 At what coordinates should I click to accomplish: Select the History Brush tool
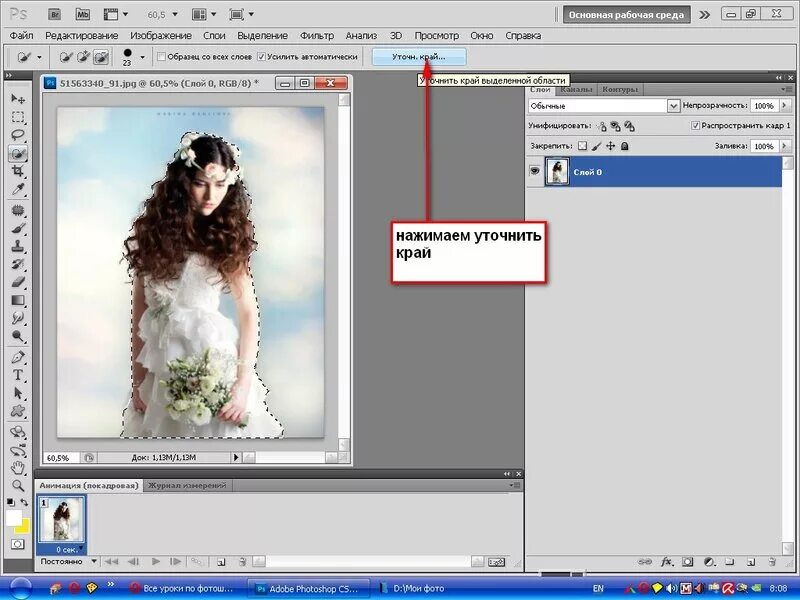click(18, 264)
